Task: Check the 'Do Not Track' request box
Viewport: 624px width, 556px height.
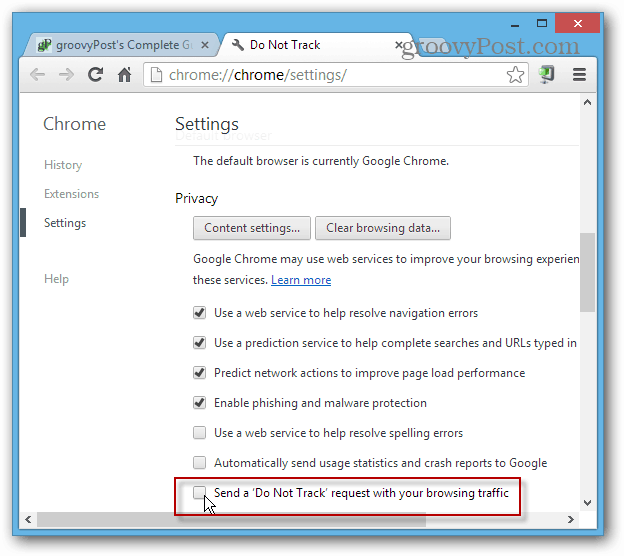Action: click(x=199, y=492)
